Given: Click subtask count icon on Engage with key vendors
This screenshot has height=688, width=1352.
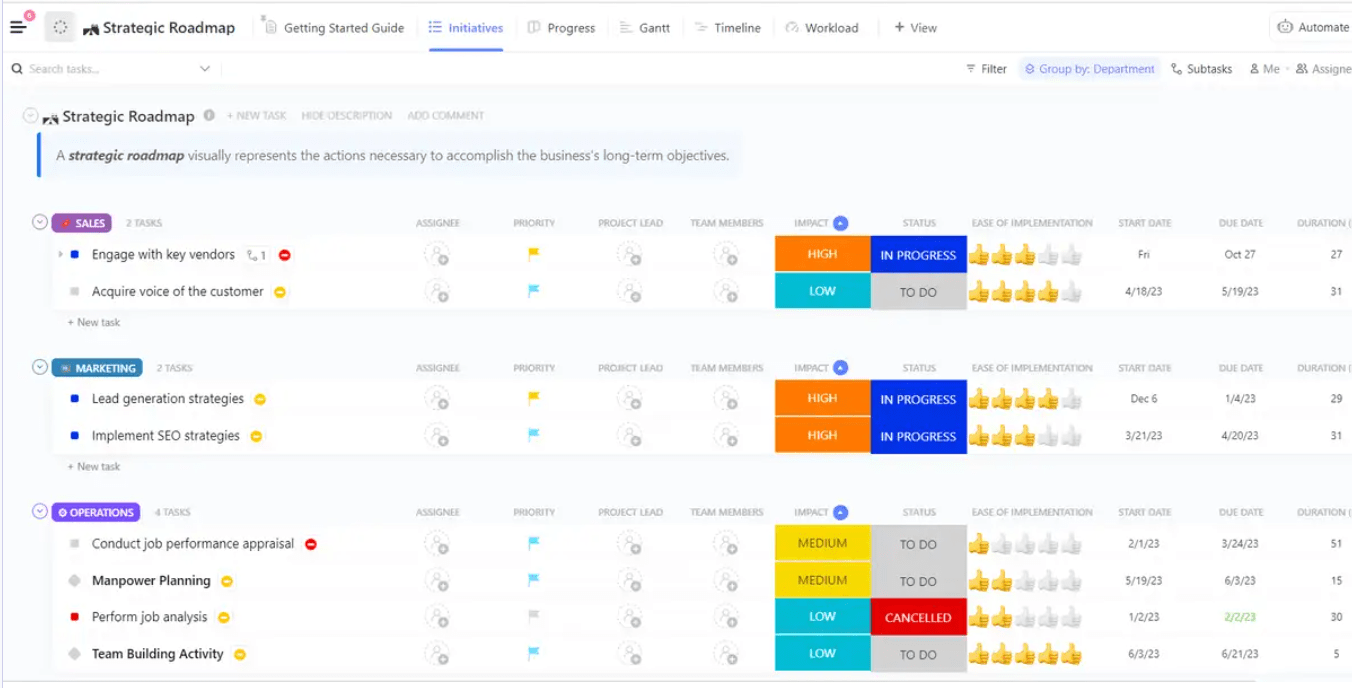Looking at the screenshot, I should 257,255.
